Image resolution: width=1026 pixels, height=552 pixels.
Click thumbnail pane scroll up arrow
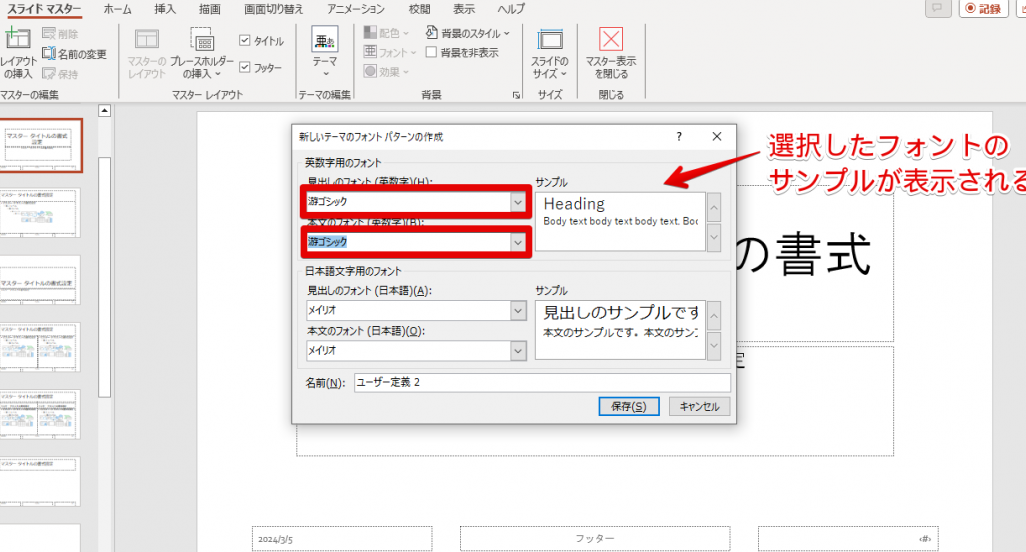click(104, 111)
